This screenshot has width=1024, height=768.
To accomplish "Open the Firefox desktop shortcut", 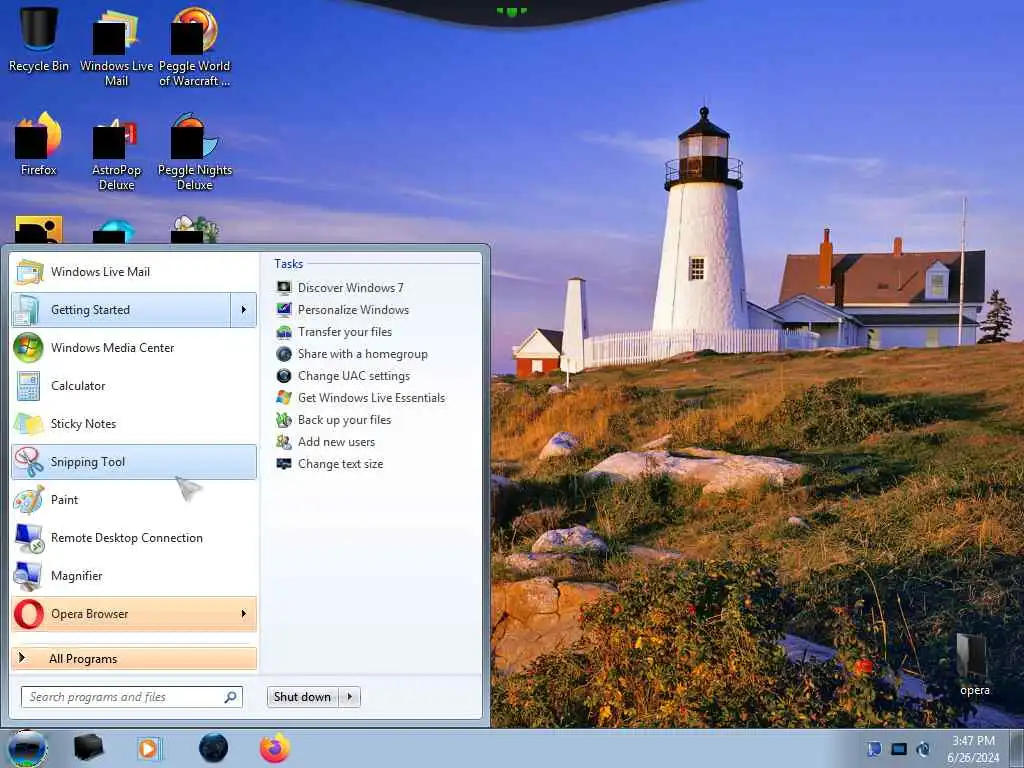I will click(39, 145).
